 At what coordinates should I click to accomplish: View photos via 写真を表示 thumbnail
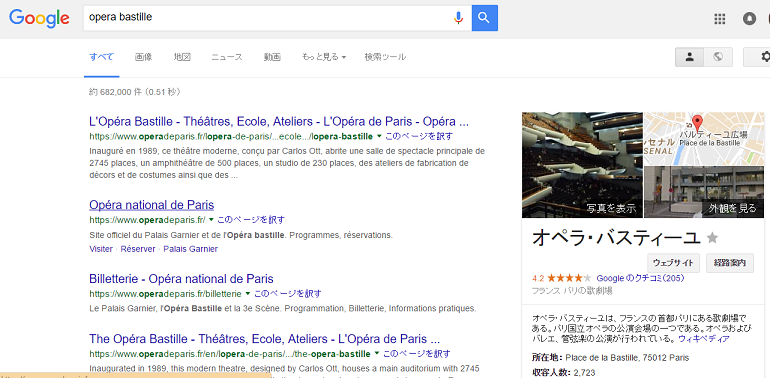click(582, 165)
